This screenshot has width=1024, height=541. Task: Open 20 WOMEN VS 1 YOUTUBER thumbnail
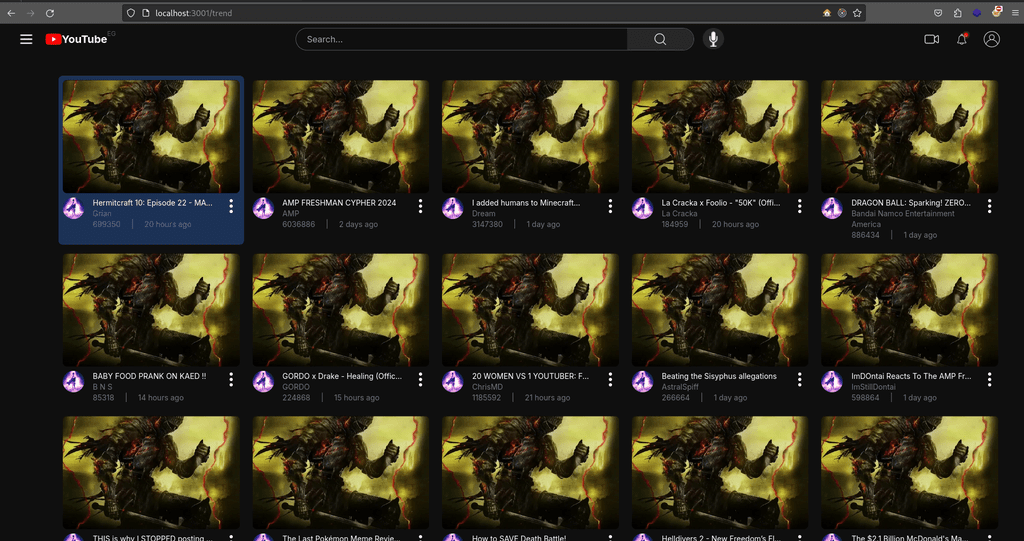pyautogui.click(x=530, y=310)
